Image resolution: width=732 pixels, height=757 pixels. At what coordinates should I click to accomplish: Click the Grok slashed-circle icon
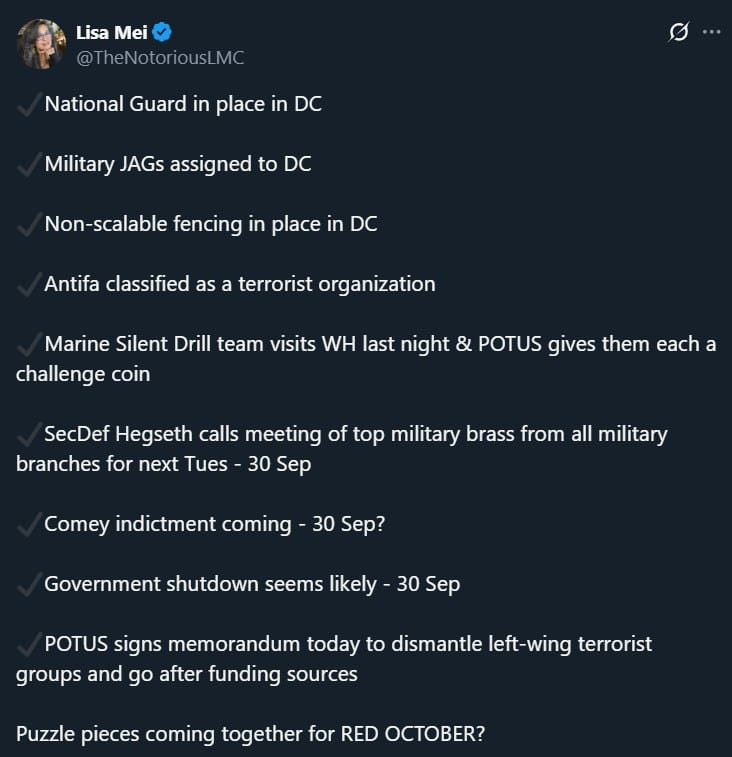[678, 33]
